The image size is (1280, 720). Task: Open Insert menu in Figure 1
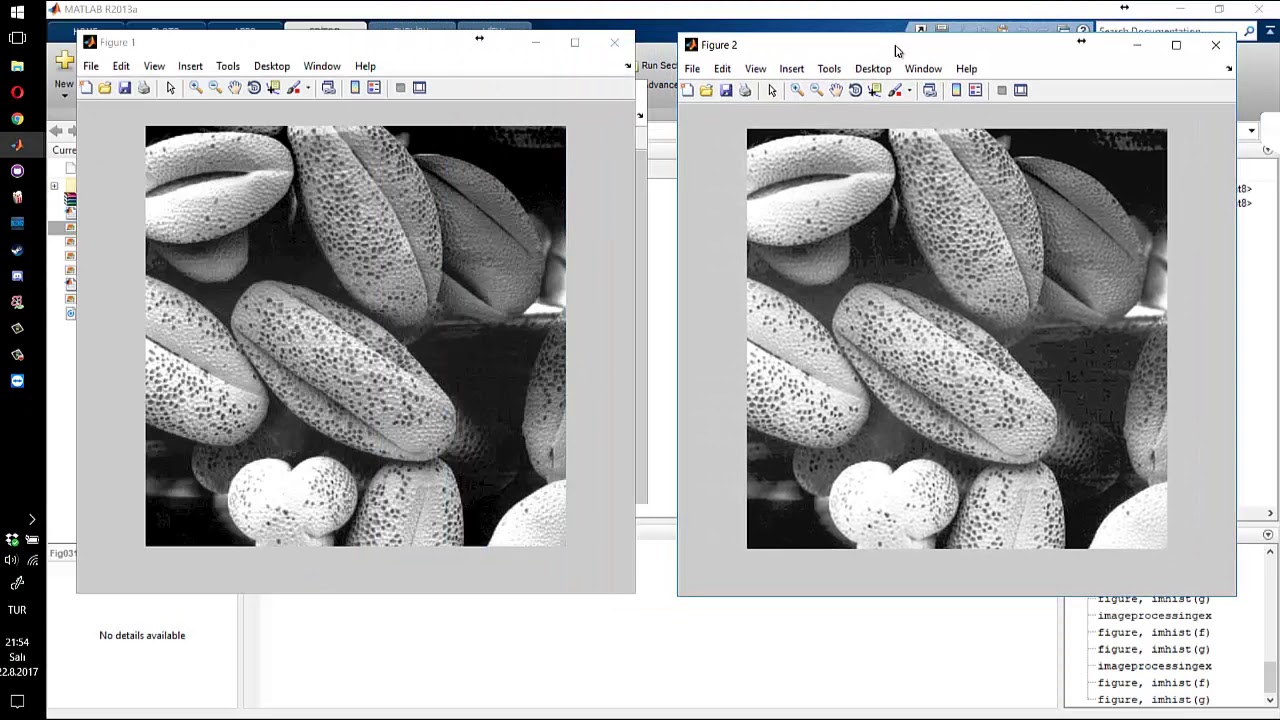pyautogui.click(x=190, y=66)
